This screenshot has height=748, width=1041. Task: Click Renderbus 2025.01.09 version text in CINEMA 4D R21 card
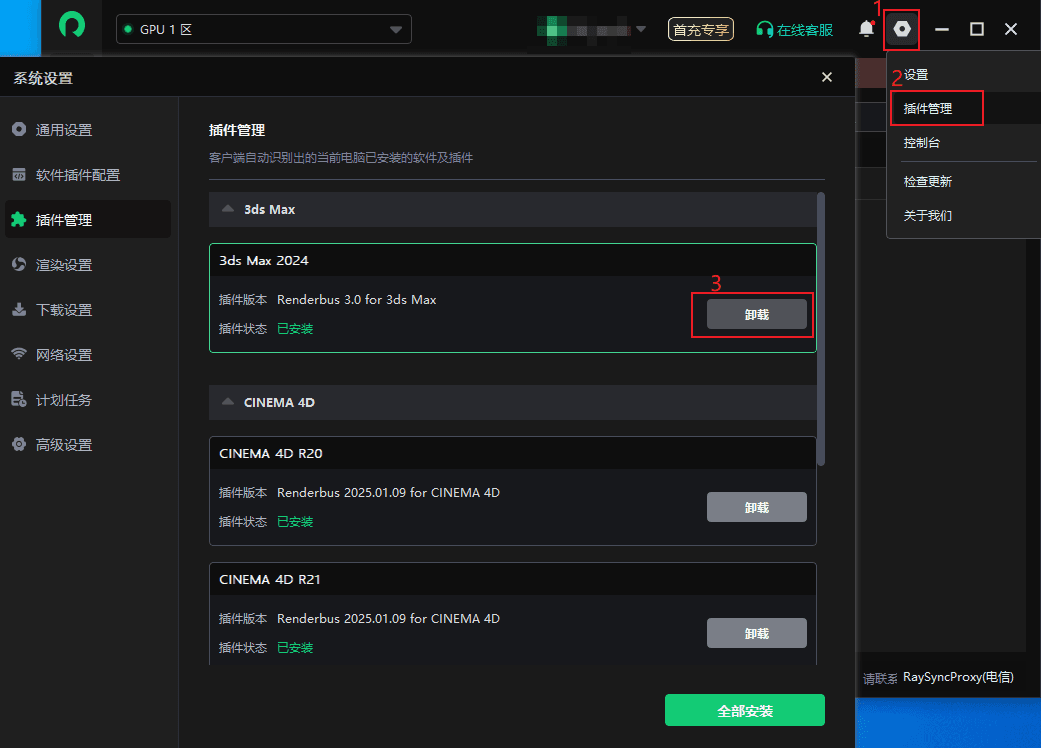point(388,619)
